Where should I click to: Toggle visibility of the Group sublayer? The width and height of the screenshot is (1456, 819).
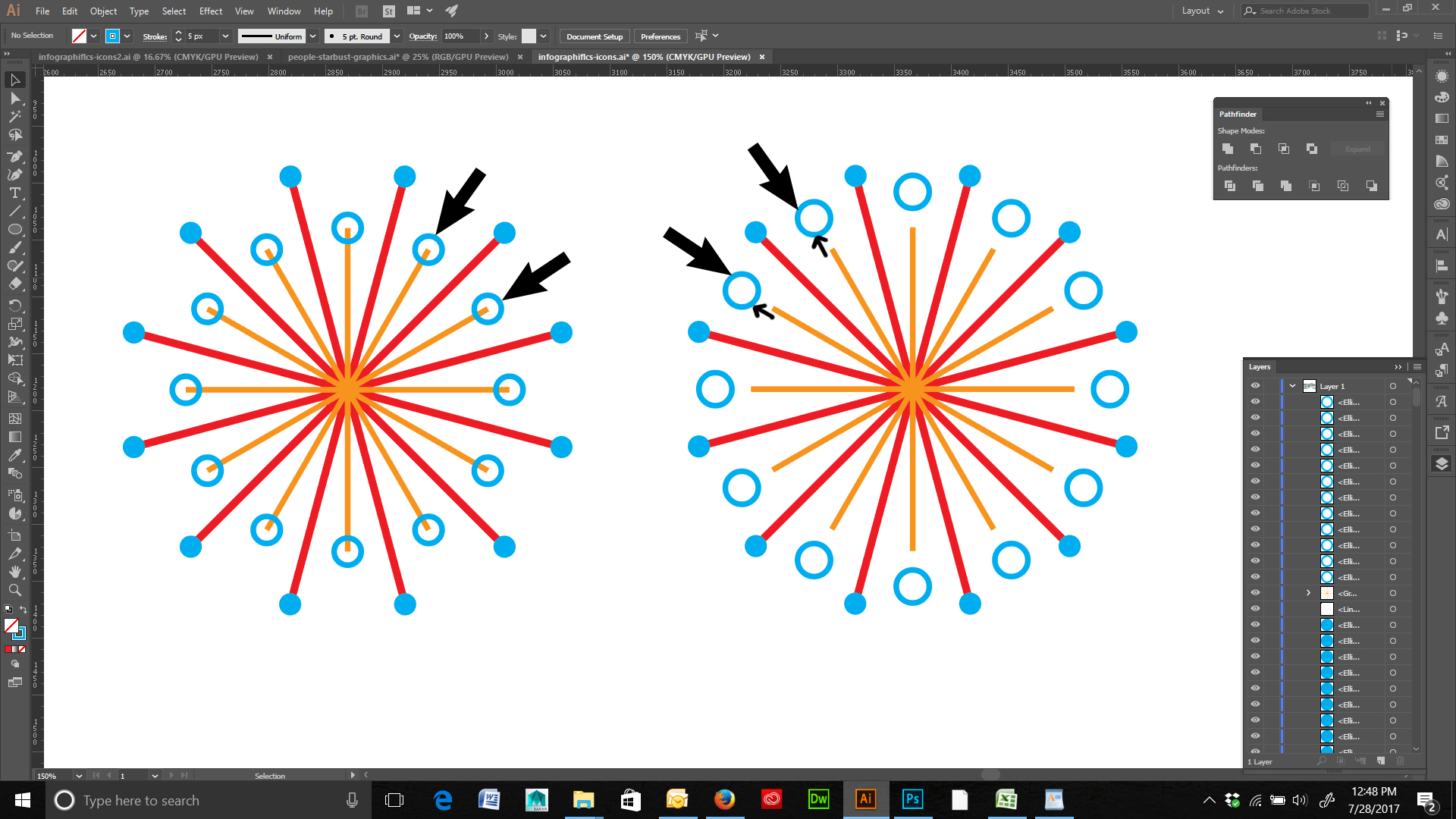1255,593
